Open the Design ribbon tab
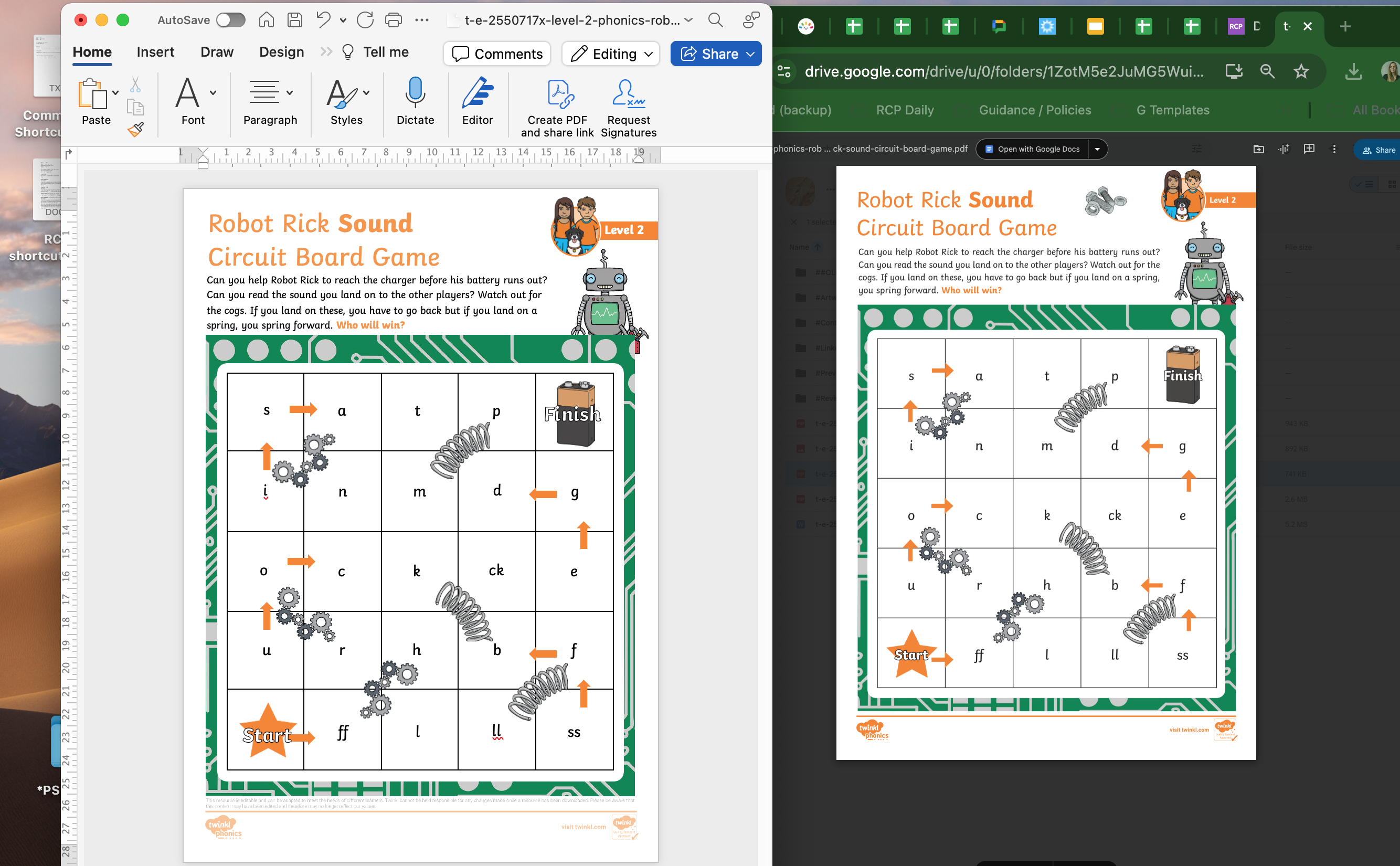This screenshot has height=866, width=1400. click(281, 52)
